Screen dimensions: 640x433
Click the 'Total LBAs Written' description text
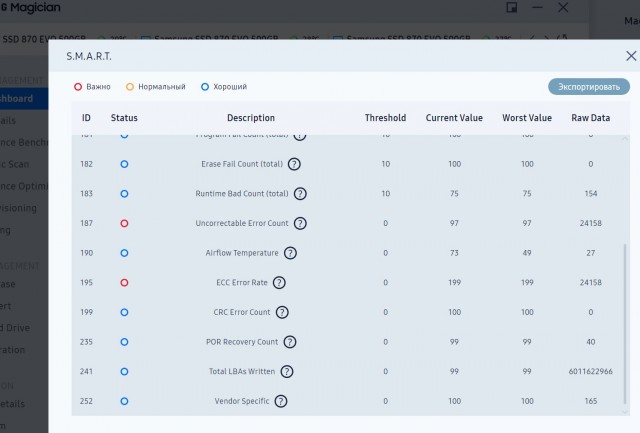[x=242, y=372]
